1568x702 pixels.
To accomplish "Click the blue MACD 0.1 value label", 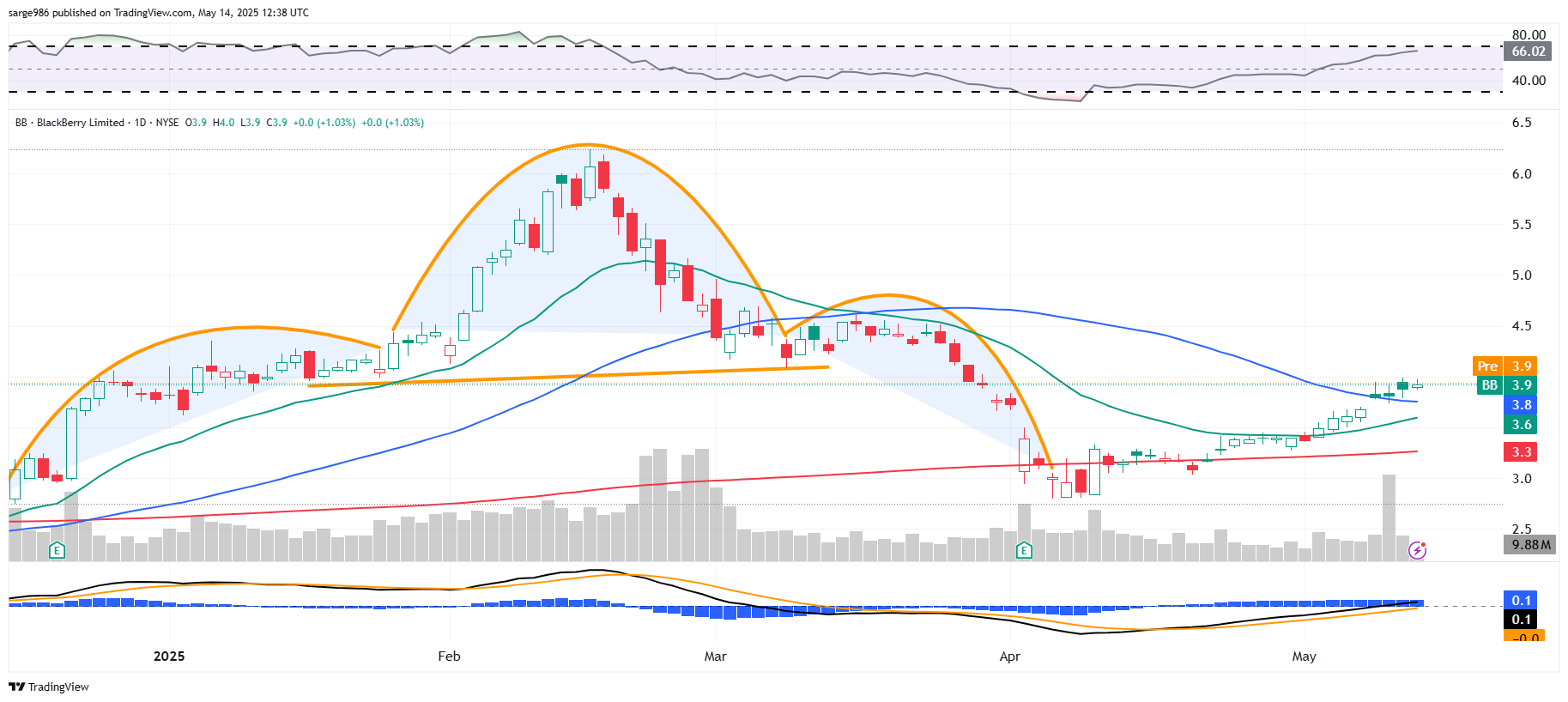I will 1521,600.
